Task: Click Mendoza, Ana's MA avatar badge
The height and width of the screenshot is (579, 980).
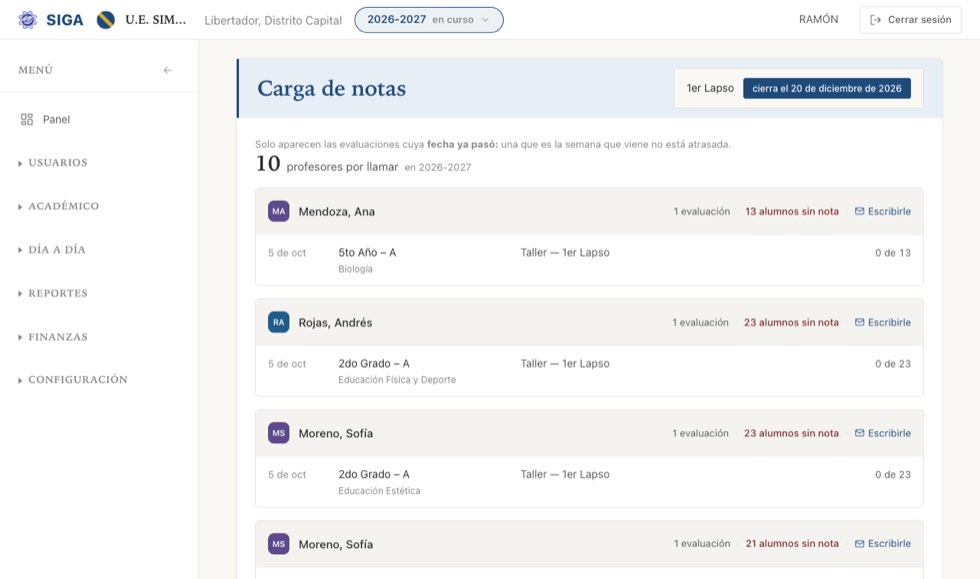Action: (x=279, y=211)
